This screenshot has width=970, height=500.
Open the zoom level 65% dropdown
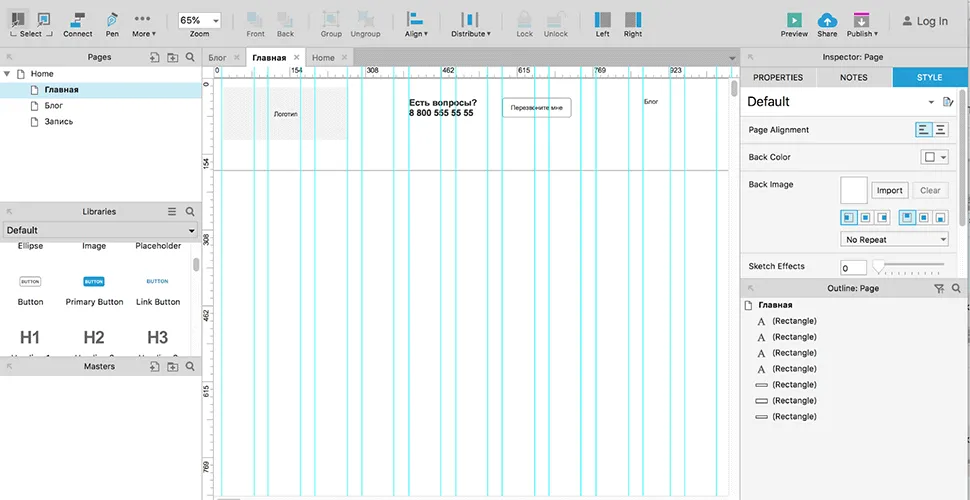click(200, 21)
